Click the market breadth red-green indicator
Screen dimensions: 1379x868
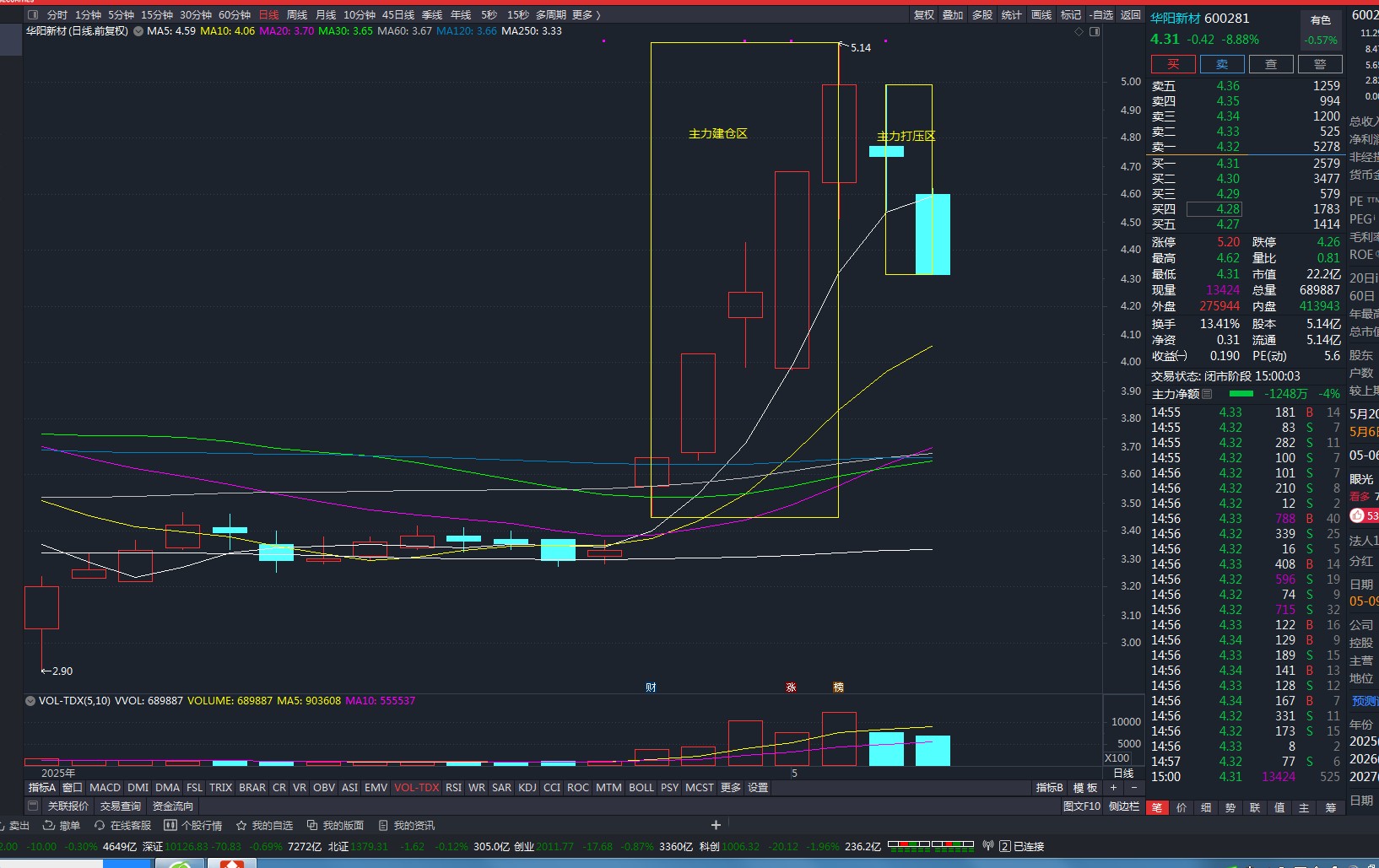pos(931,846)
